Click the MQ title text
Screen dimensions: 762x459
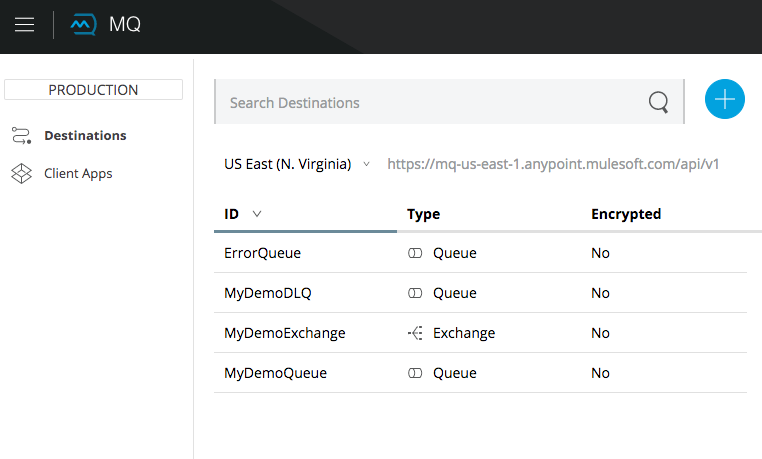coord(125,24)
